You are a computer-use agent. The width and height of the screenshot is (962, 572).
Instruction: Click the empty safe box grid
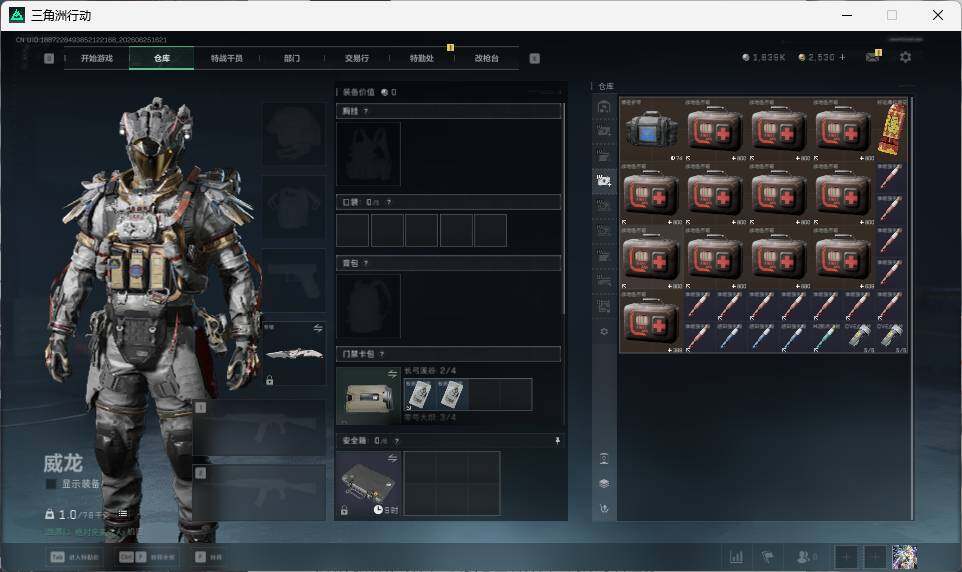point(452,484)
